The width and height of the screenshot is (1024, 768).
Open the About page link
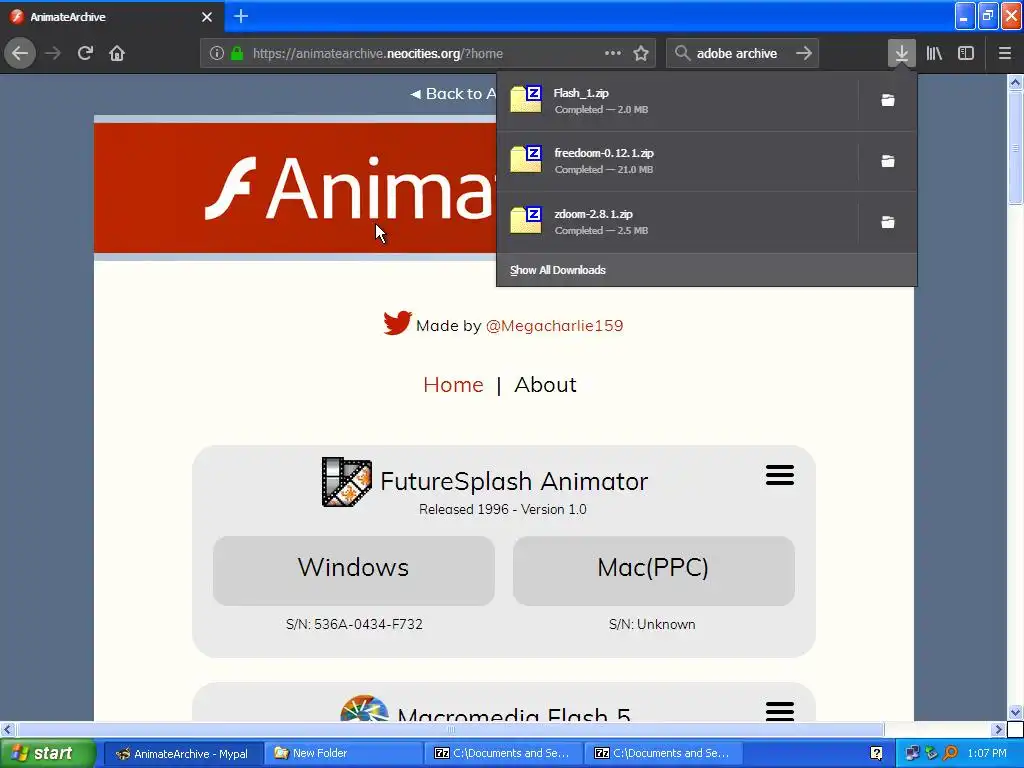pos(545,385)
